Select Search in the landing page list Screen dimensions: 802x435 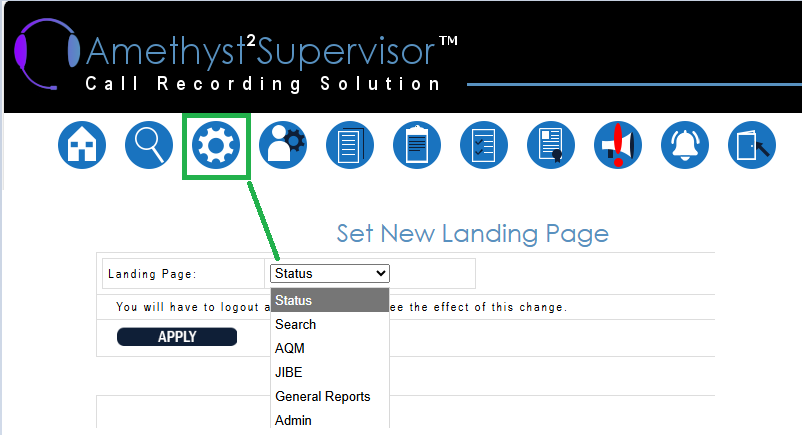329,324
